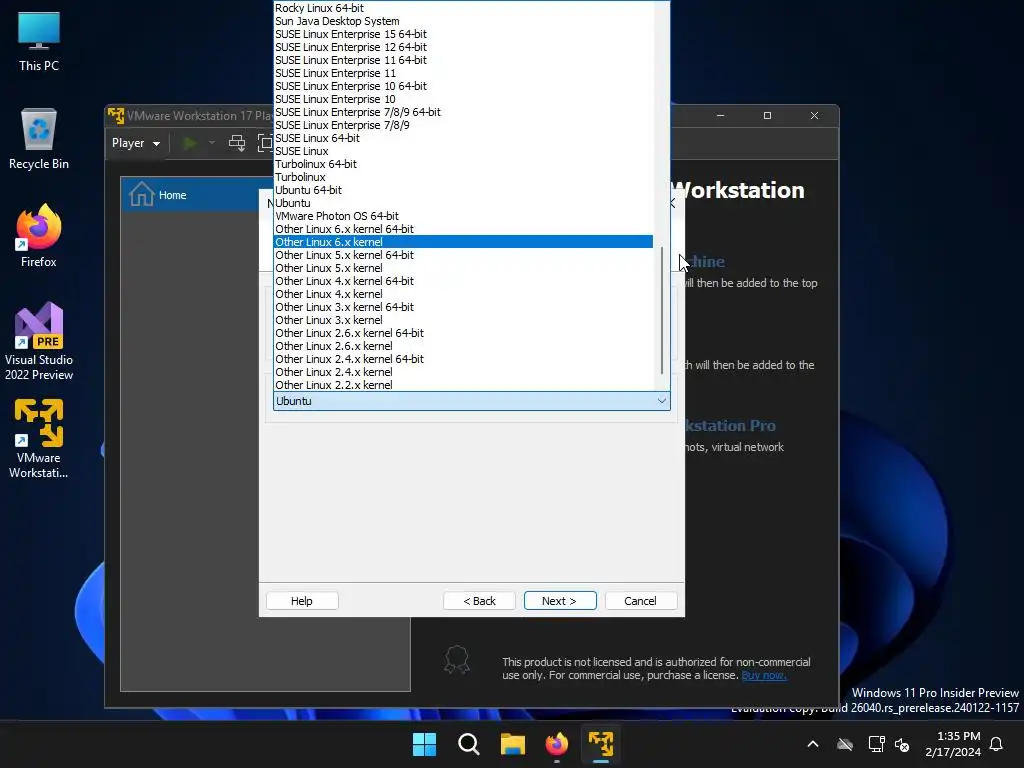Choose Other Linux 3.x kernel 64-bit
Viewport: 1024px width, 768px height.
[463, 307]
